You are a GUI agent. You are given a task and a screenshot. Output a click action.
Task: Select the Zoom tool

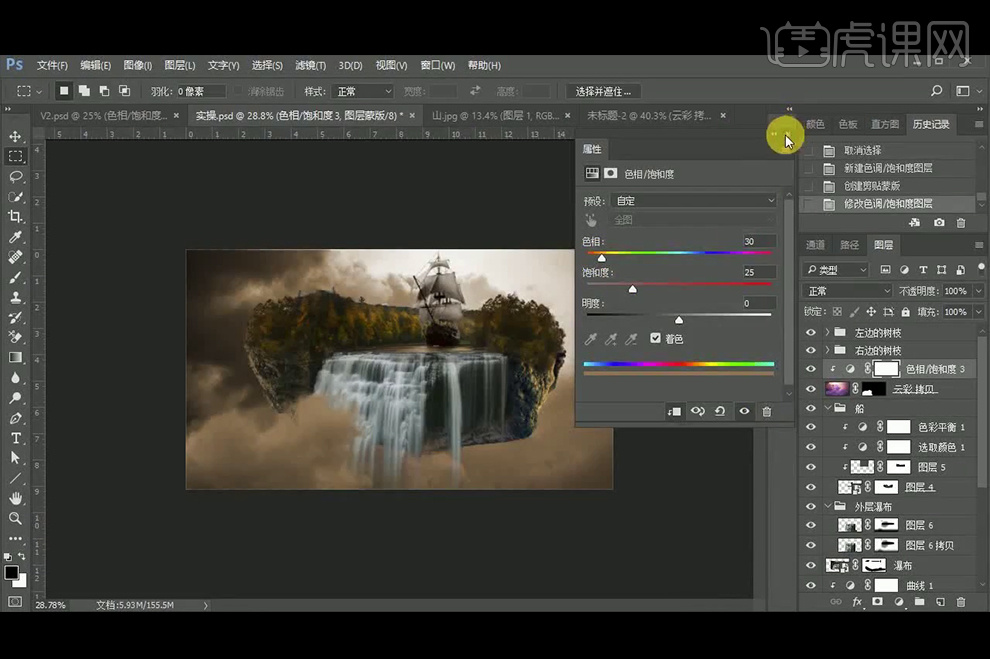pyautogui.click(x=15, y=518)
